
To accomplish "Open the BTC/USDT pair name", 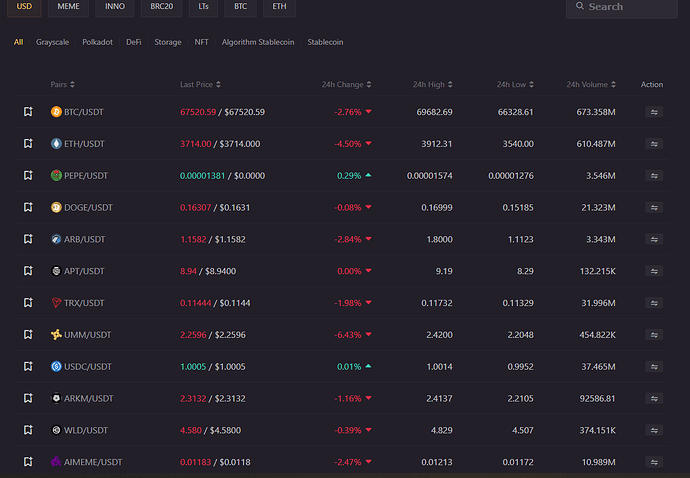I will click(84, 112).
